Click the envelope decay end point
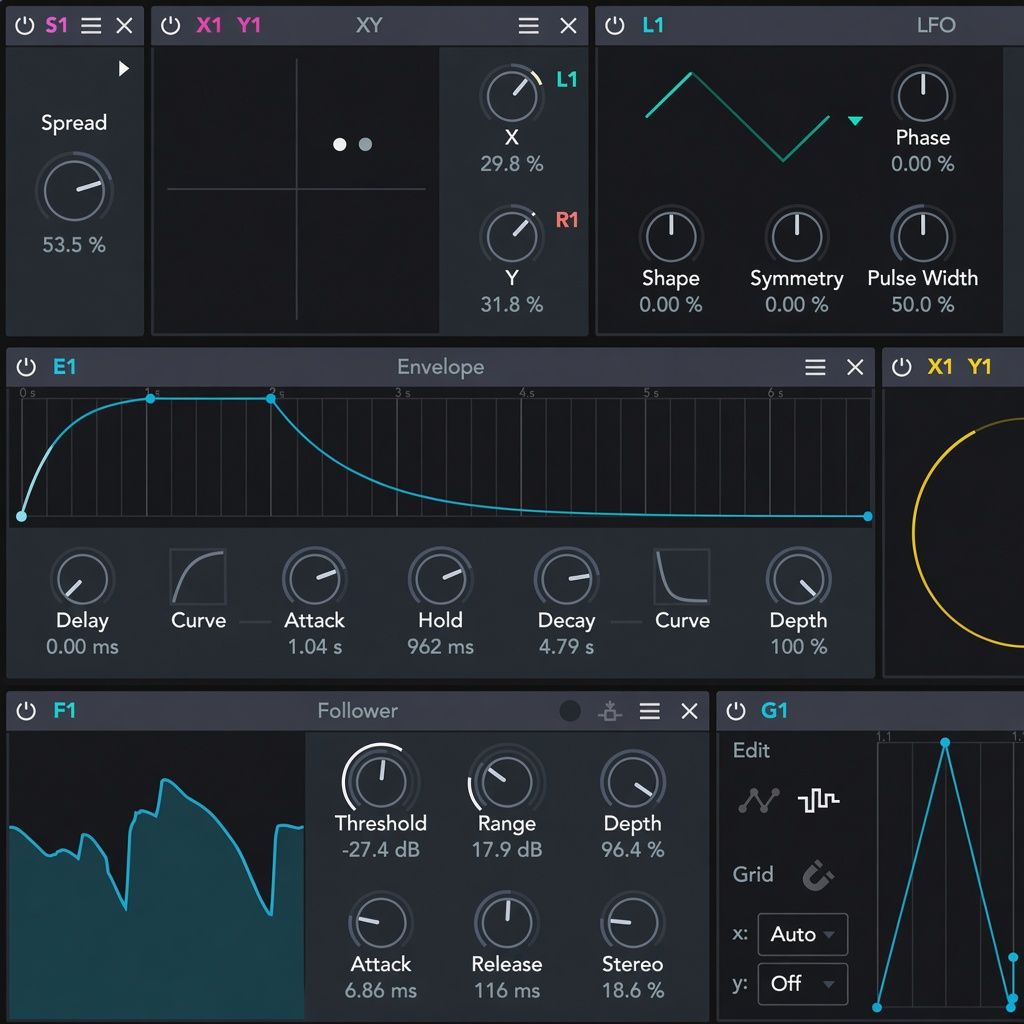 tap(868, 517)
